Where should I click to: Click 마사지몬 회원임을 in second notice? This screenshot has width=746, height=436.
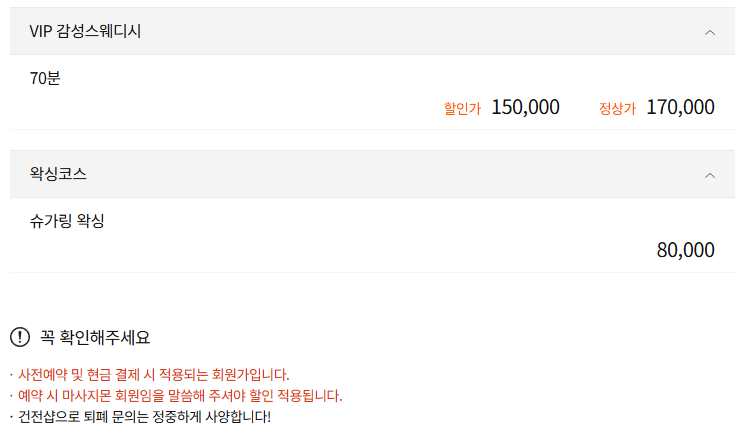(120, 396)
